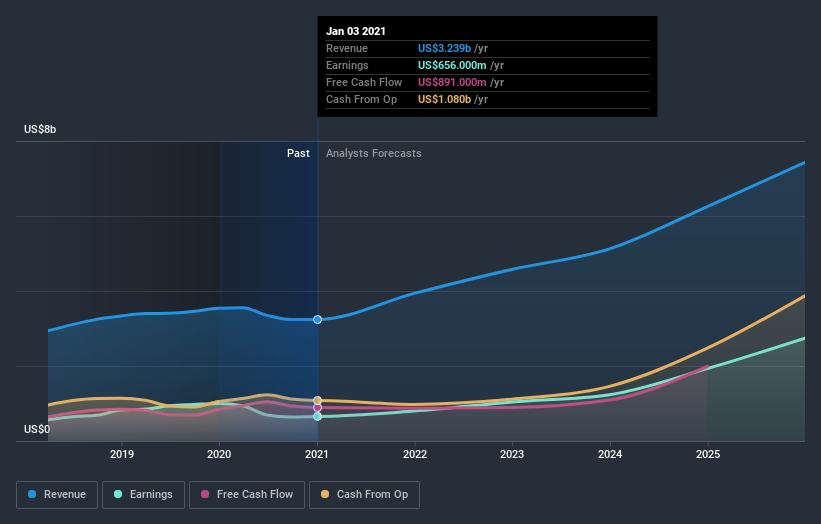Click the 2025 x-axis label
Viewport: 821px width, 524px height.
coord(708,454)
